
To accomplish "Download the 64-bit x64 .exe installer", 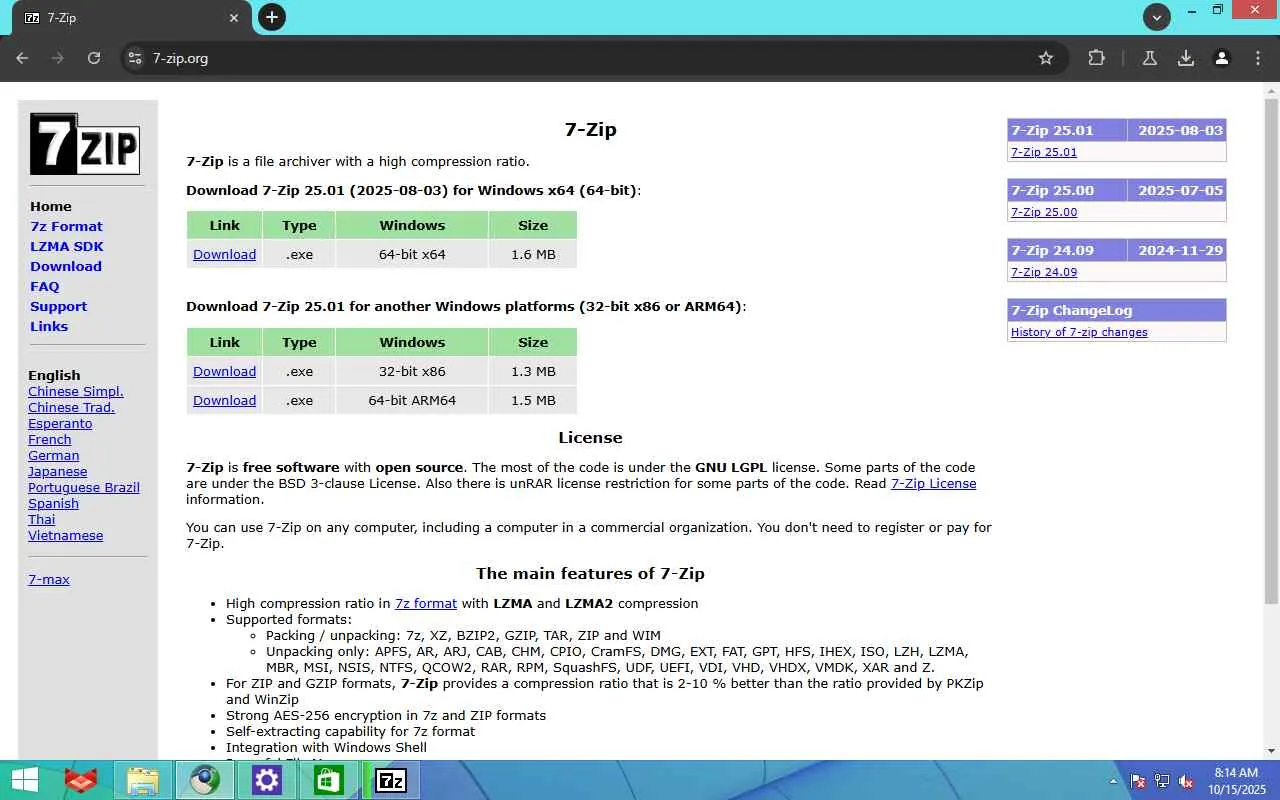I will (x=224, y=254).
